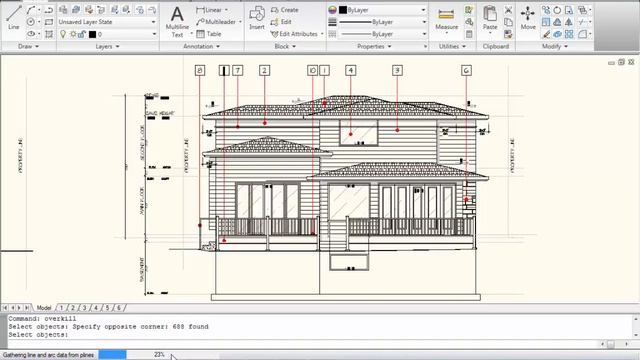Click the Create block tool
The width and height of the screenshot is (640, 360).
point(284,10)
